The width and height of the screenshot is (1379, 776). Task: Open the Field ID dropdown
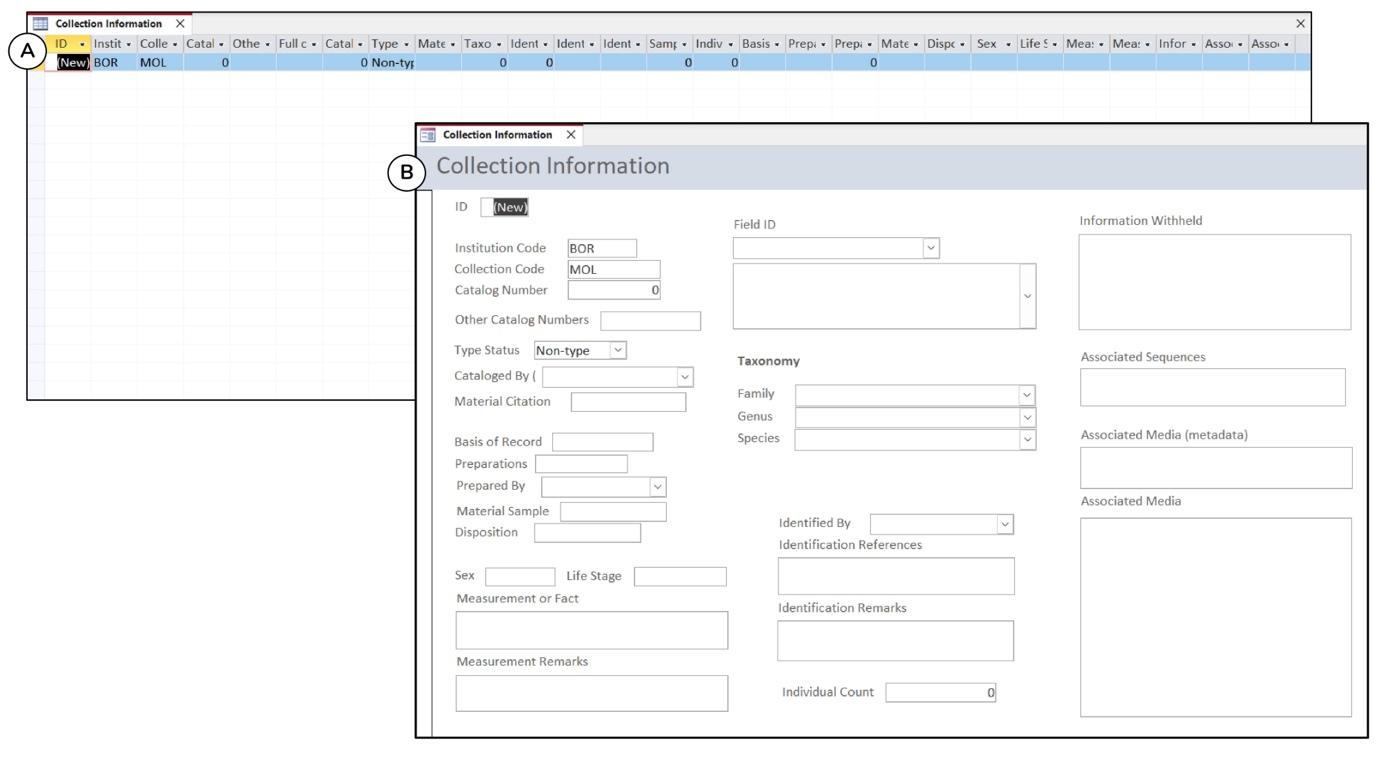click(x=931, y=247)
